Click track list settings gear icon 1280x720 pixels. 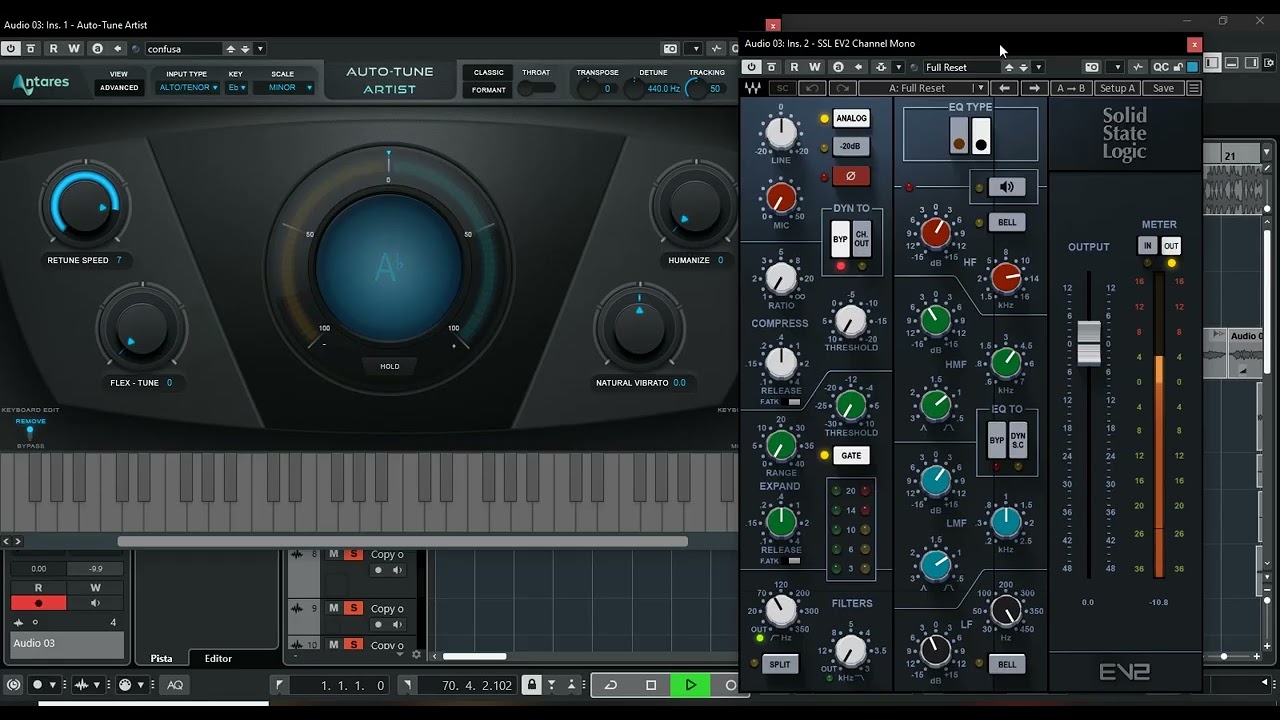[417, 655]
